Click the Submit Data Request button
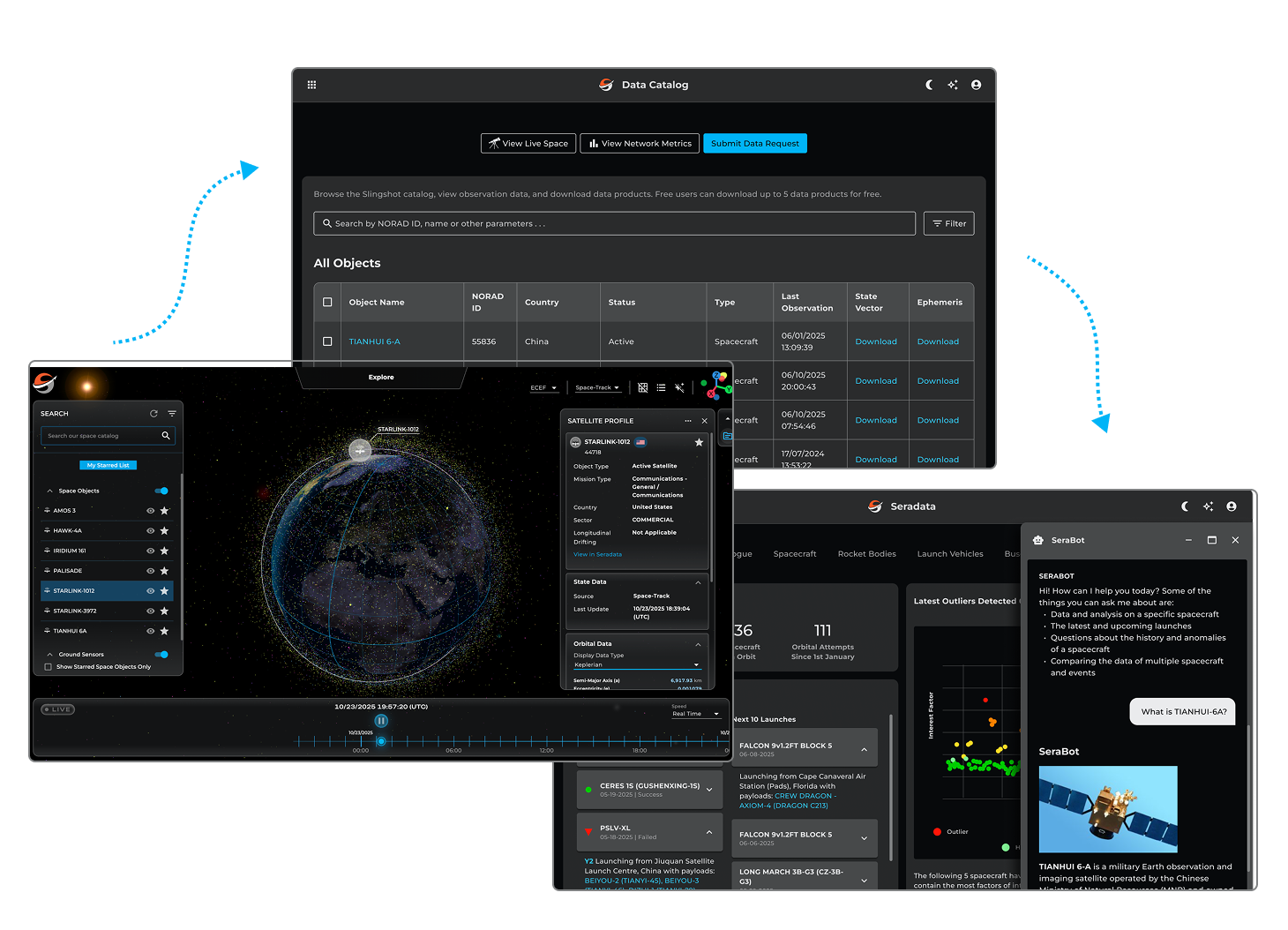1288x930 pixels. click(755, 143)
